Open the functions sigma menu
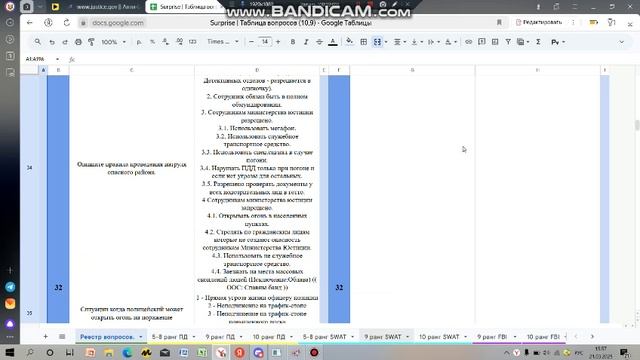Viewport: 640px width, 360px height. [x=538, y=42]
